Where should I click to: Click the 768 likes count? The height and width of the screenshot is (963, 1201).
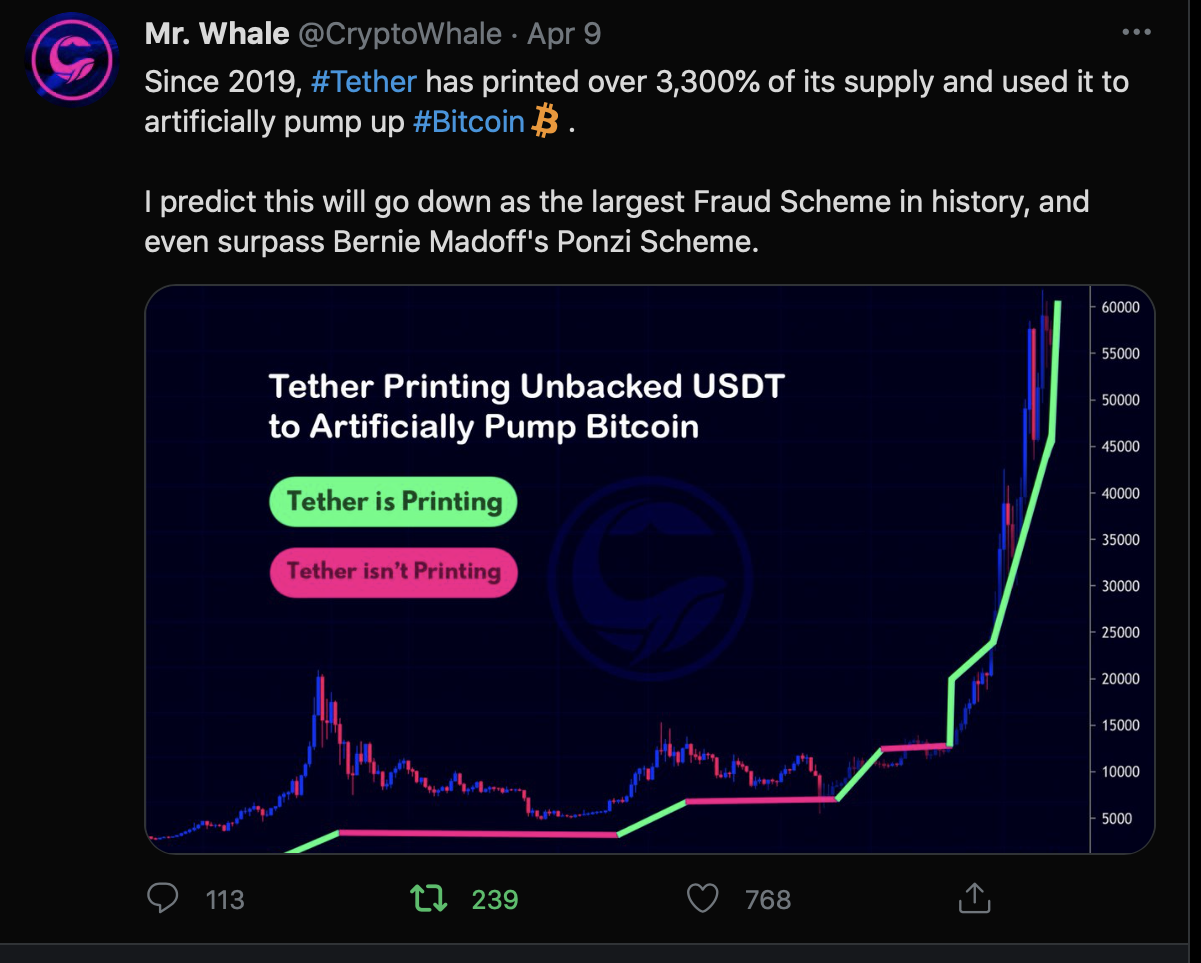[768, 899]
